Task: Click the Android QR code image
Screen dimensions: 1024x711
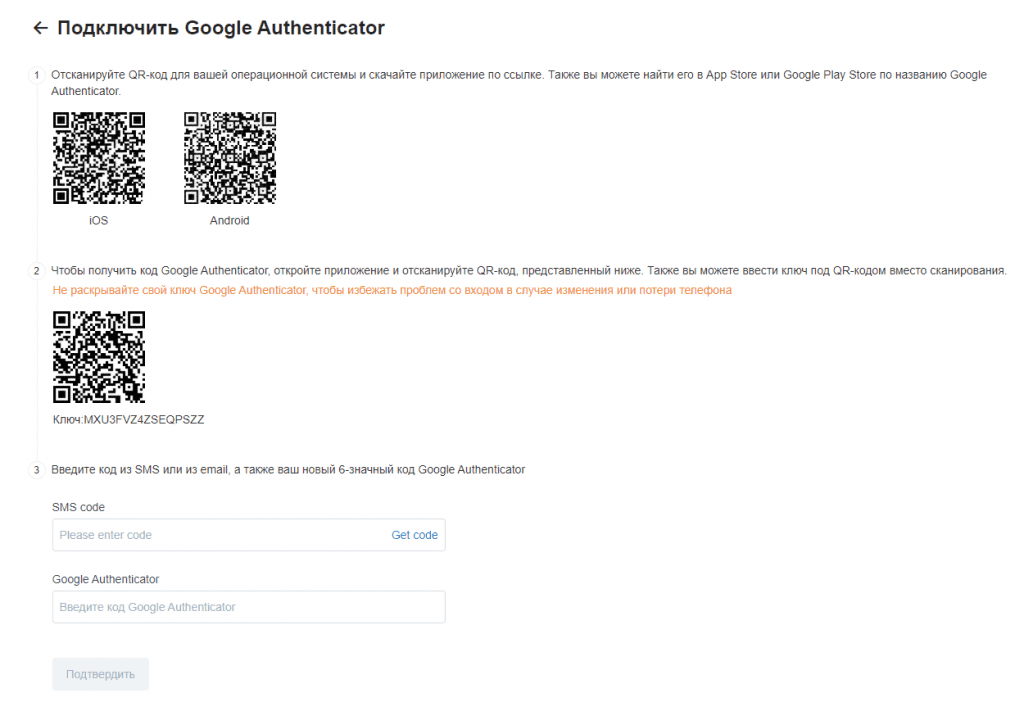Action: tap(230, 158)
